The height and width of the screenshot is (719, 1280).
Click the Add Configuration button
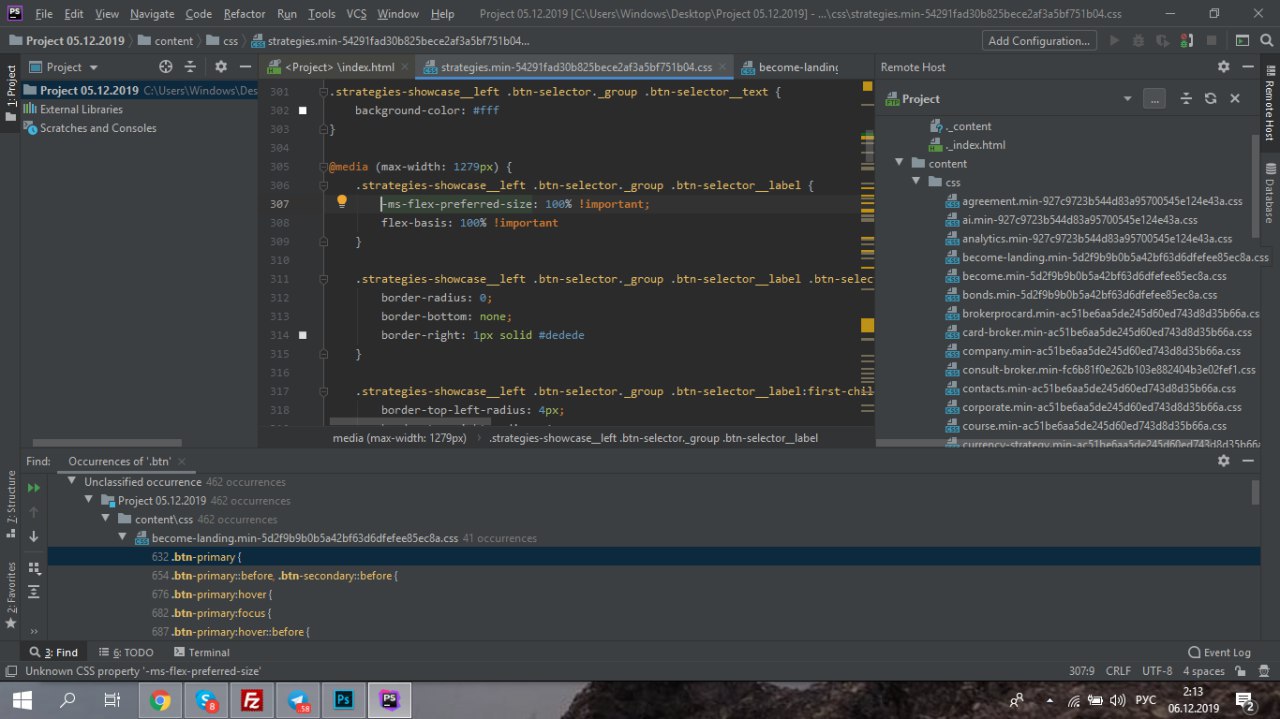(x=1038, y=41)
